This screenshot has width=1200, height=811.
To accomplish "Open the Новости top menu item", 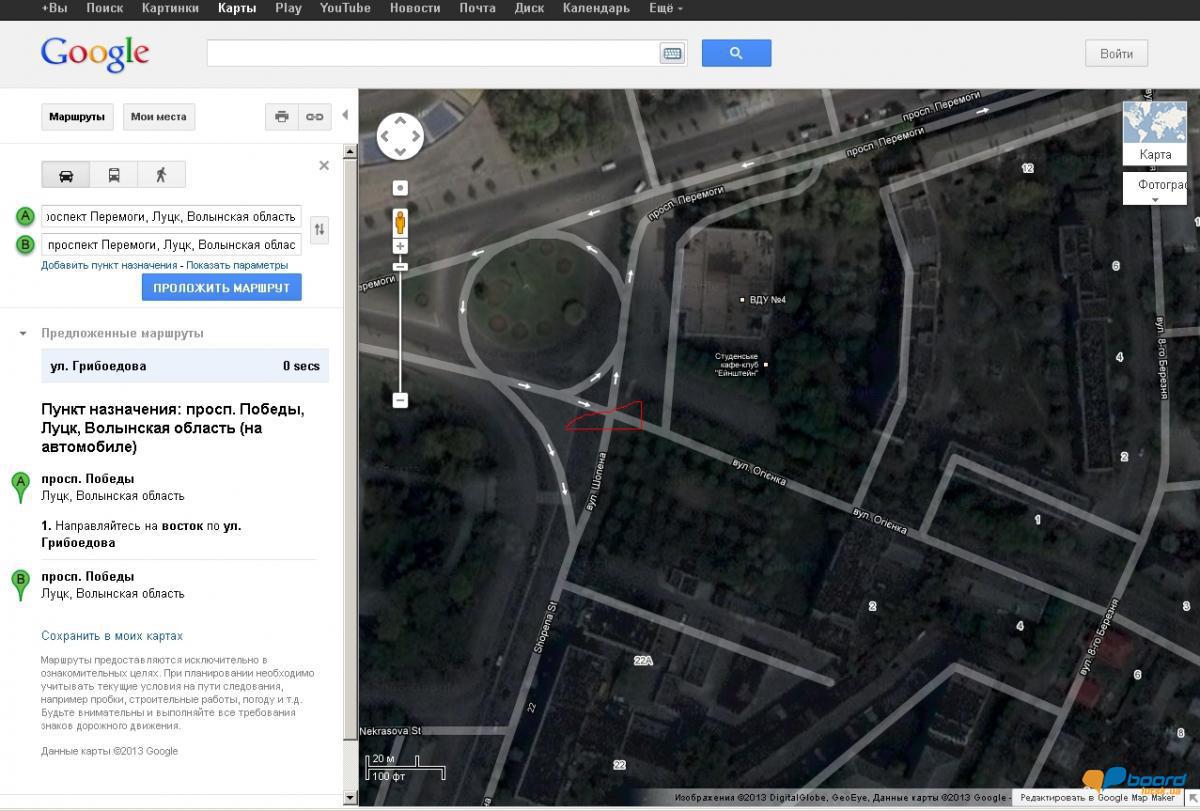I will coord(414,8).
